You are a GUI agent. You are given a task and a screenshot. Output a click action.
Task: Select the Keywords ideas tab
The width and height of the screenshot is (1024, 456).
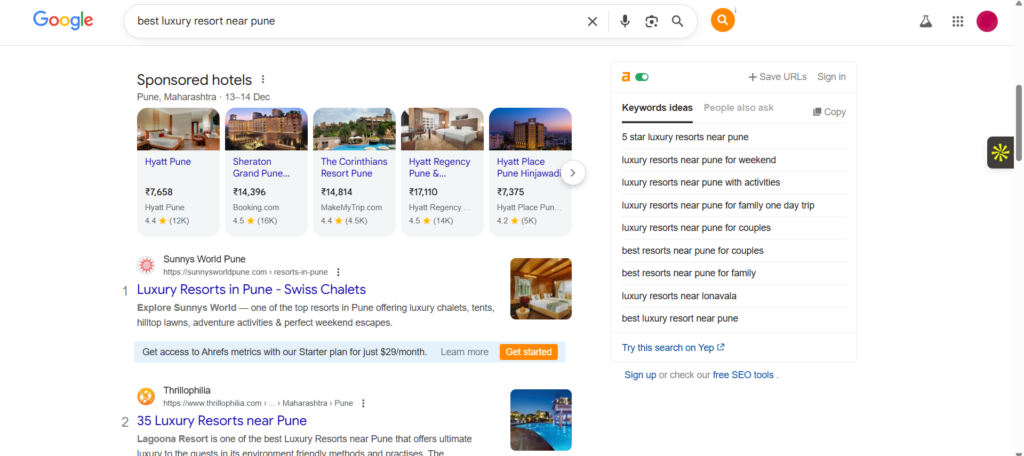pos(657,108)
